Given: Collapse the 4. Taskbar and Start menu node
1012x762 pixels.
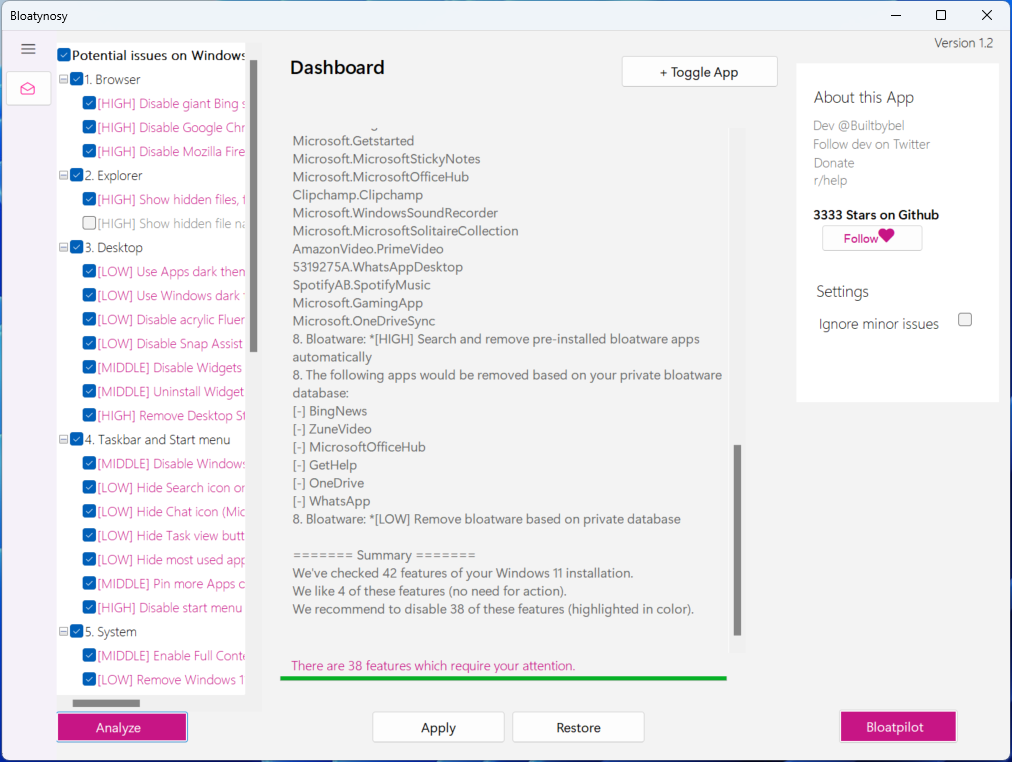Looking at the screenshot, I should 63,439.
